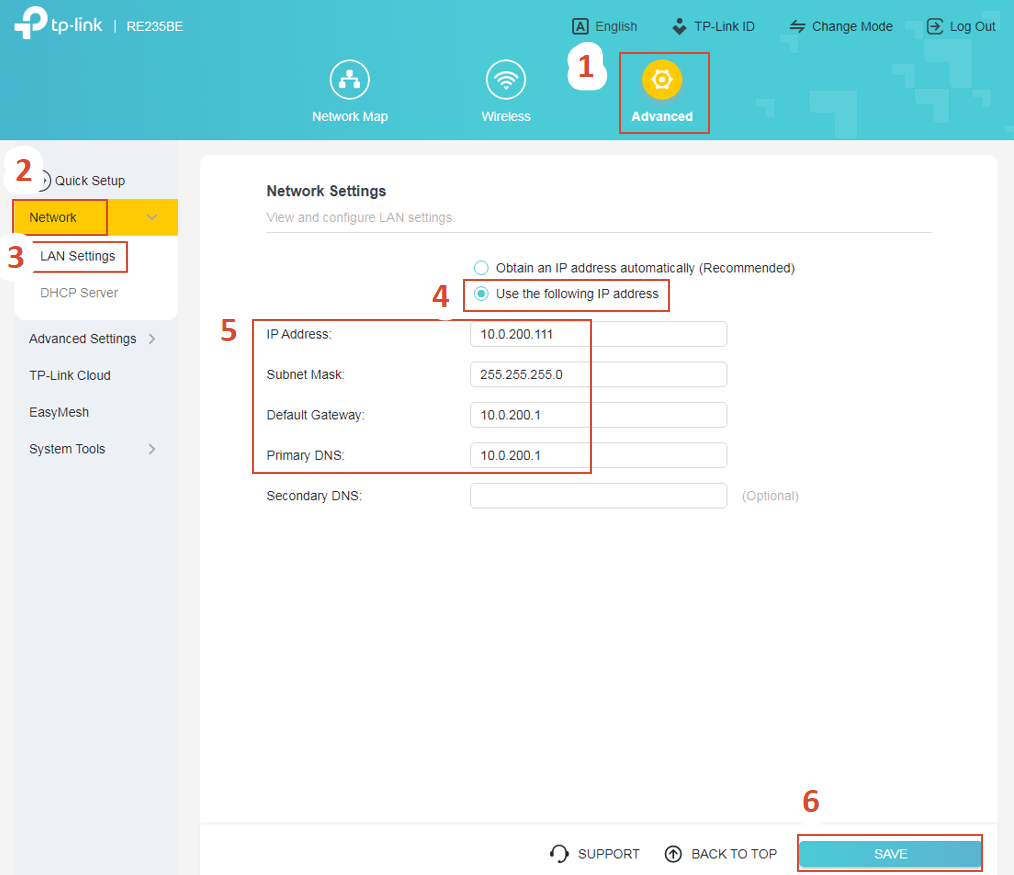The image size is (1014, 875).
Task: Open the Network Map icon
Action: (349, 80)
